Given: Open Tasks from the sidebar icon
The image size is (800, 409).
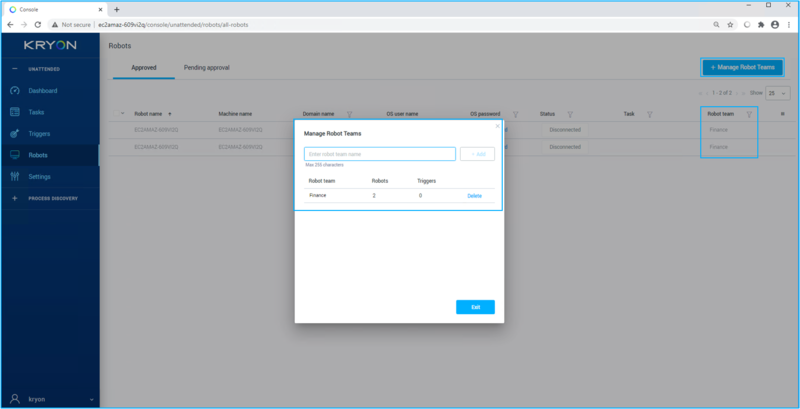Looking at the screenshot, I should tap(14, 112).
